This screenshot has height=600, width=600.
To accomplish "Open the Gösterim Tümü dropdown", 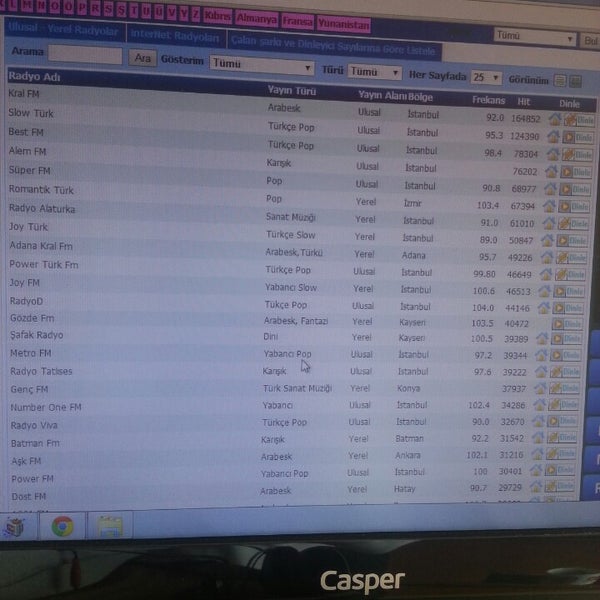I will pyautogui.click(x=262, y=65).
